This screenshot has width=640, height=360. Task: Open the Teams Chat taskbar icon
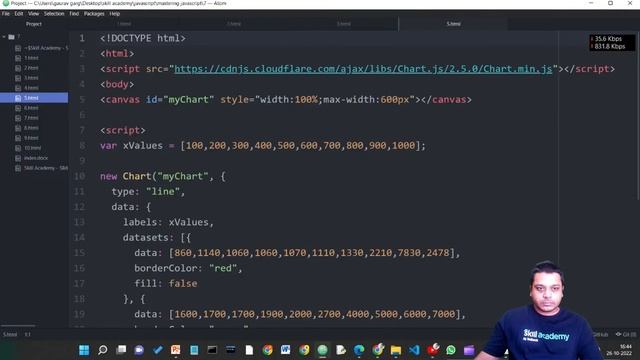pyautogui.click(x=139, y=350)
